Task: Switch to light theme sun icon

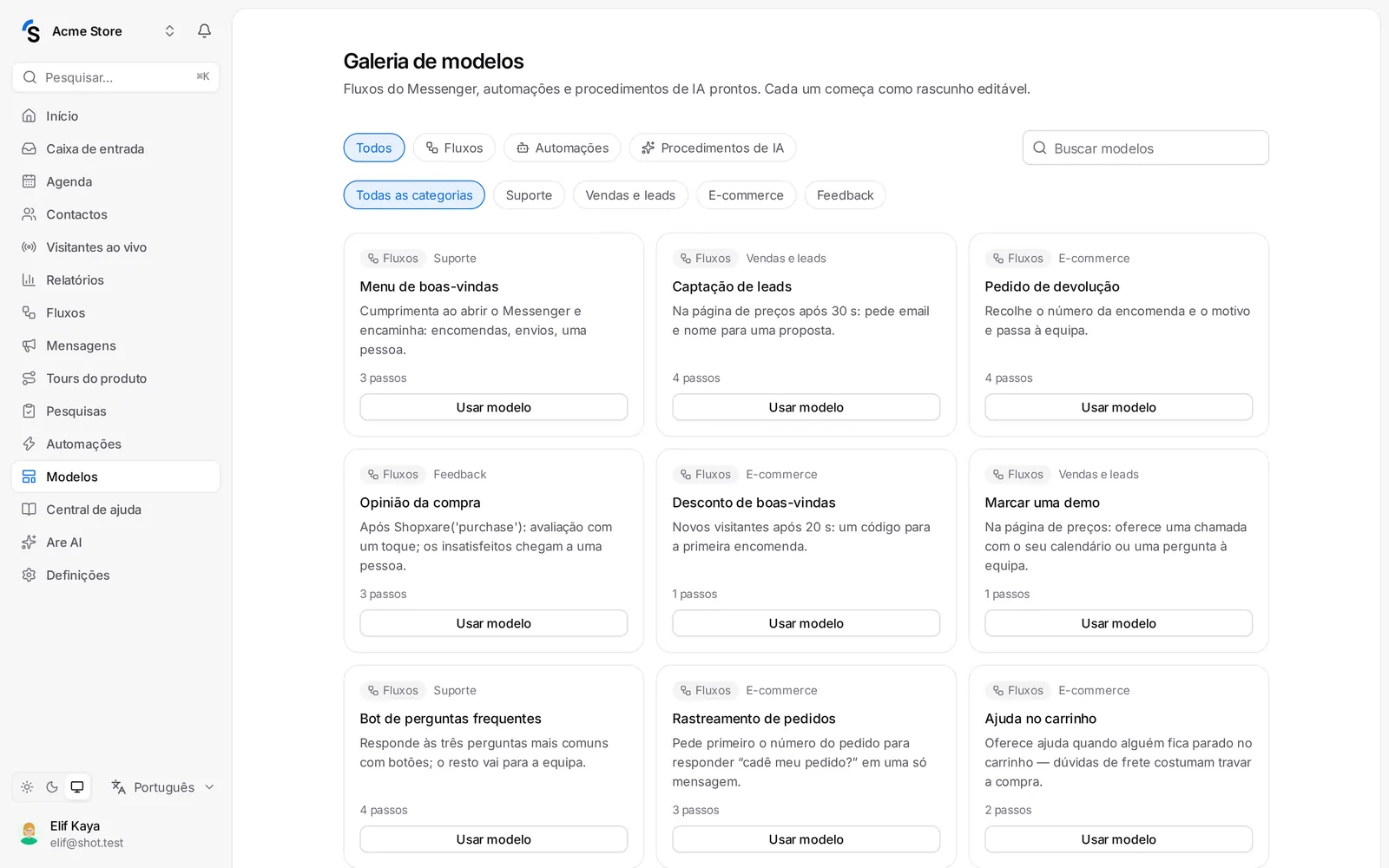Action: [x=27, y=787]
